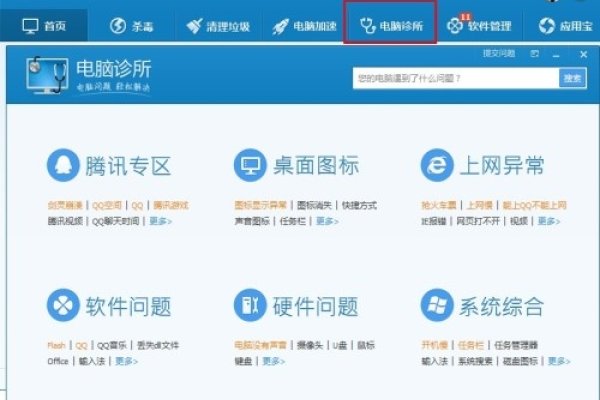This screenshot has height=400, width=600.
Task: Open the 上网异常 IE browser icon
Action: point(437,165)
